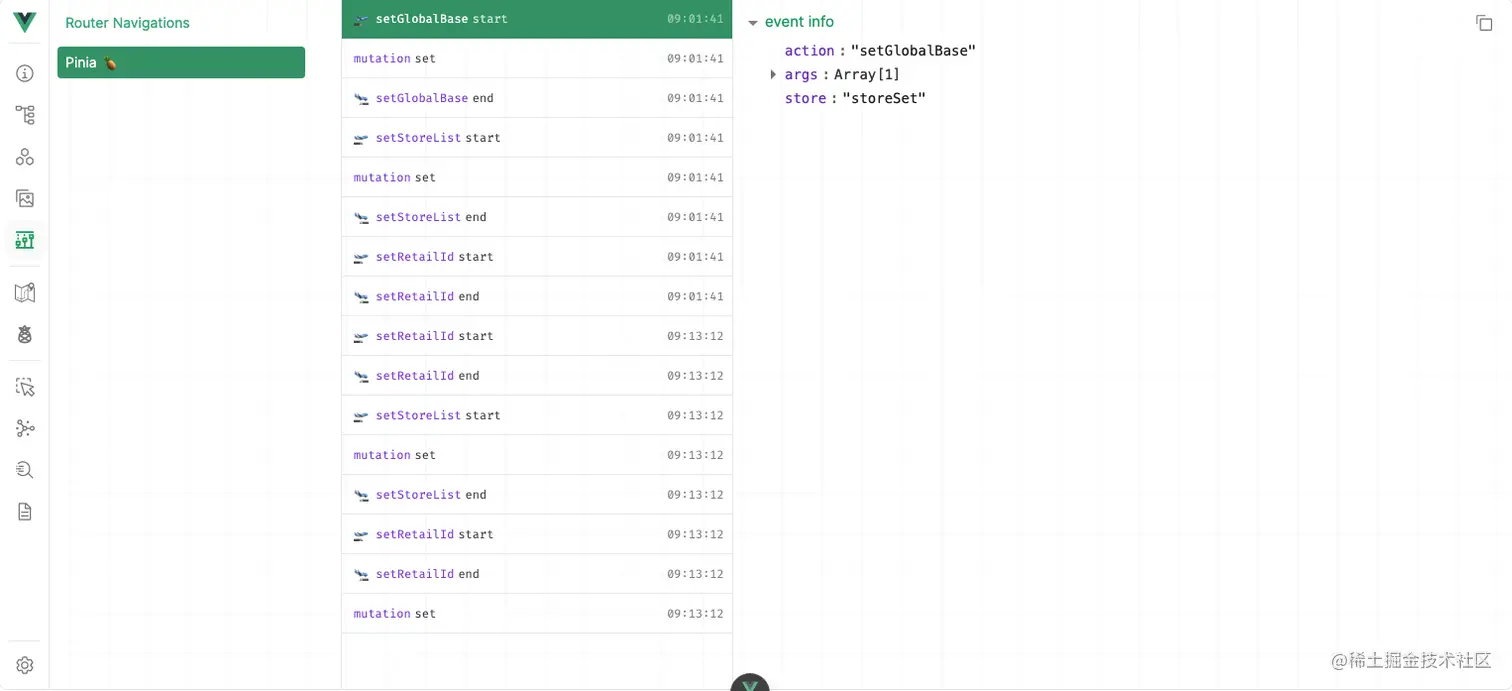Select the Timeline panel icon
This screenshot has height=691, width=1512.
tap(24, 240)
